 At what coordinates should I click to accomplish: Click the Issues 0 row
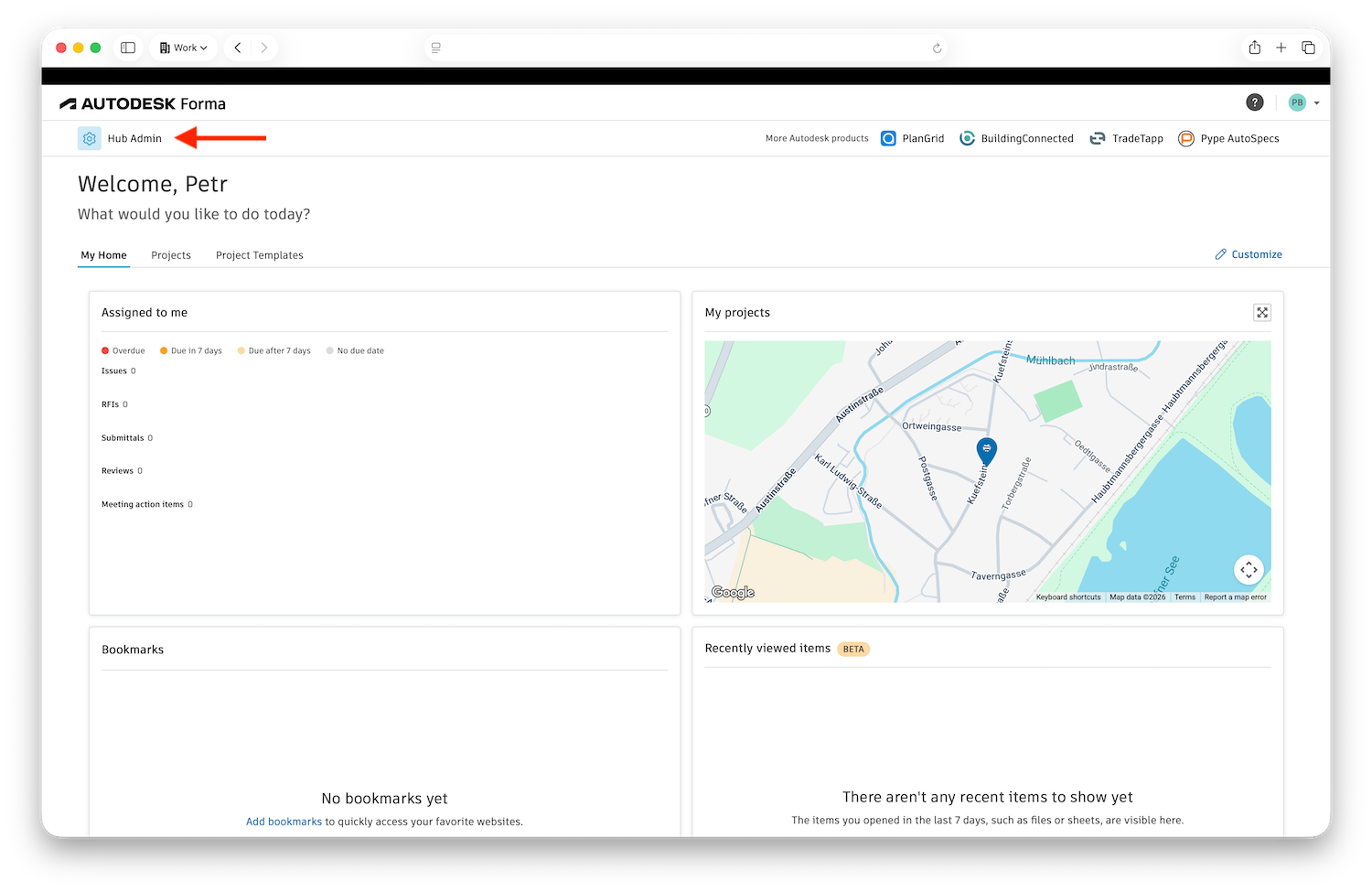pos(119,371)
